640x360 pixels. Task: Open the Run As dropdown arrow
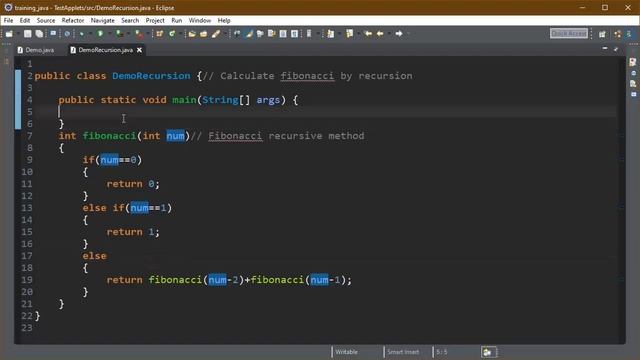coord(110,33)
